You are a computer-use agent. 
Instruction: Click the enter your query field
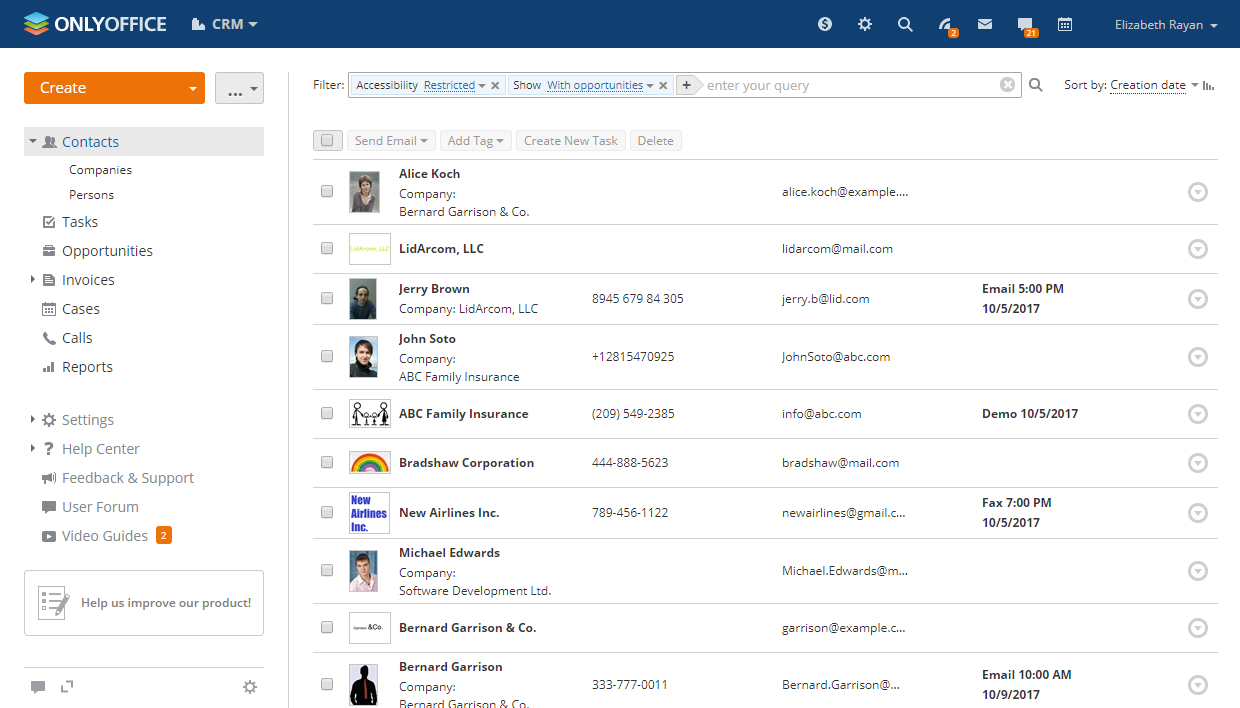(850, 86)
